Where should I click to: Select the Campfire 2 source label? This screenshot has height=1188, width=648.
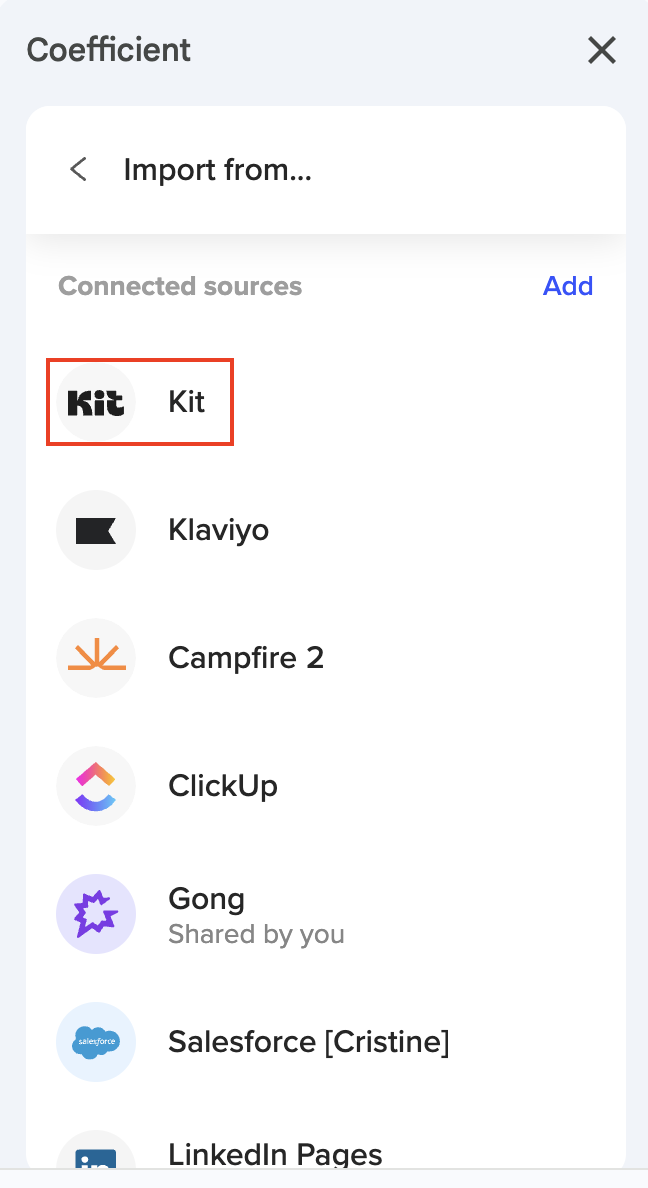[246, 658]
